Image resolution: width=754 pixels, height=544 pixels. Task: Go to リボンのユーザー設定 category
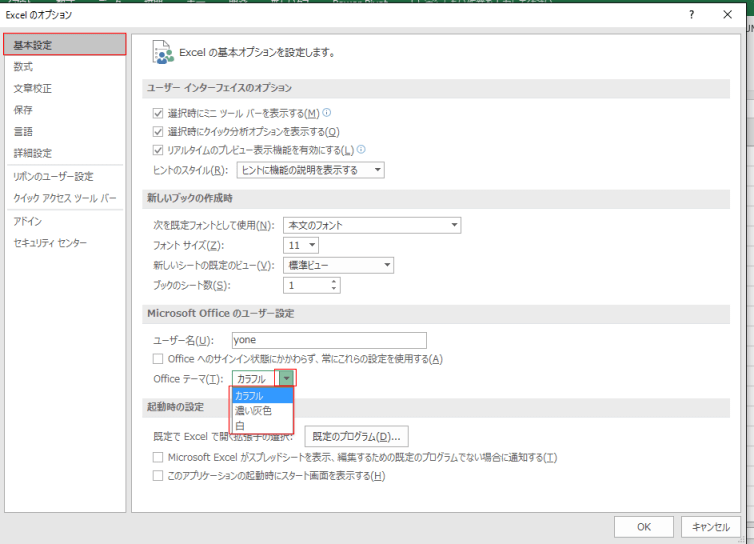tap(65, 176)
